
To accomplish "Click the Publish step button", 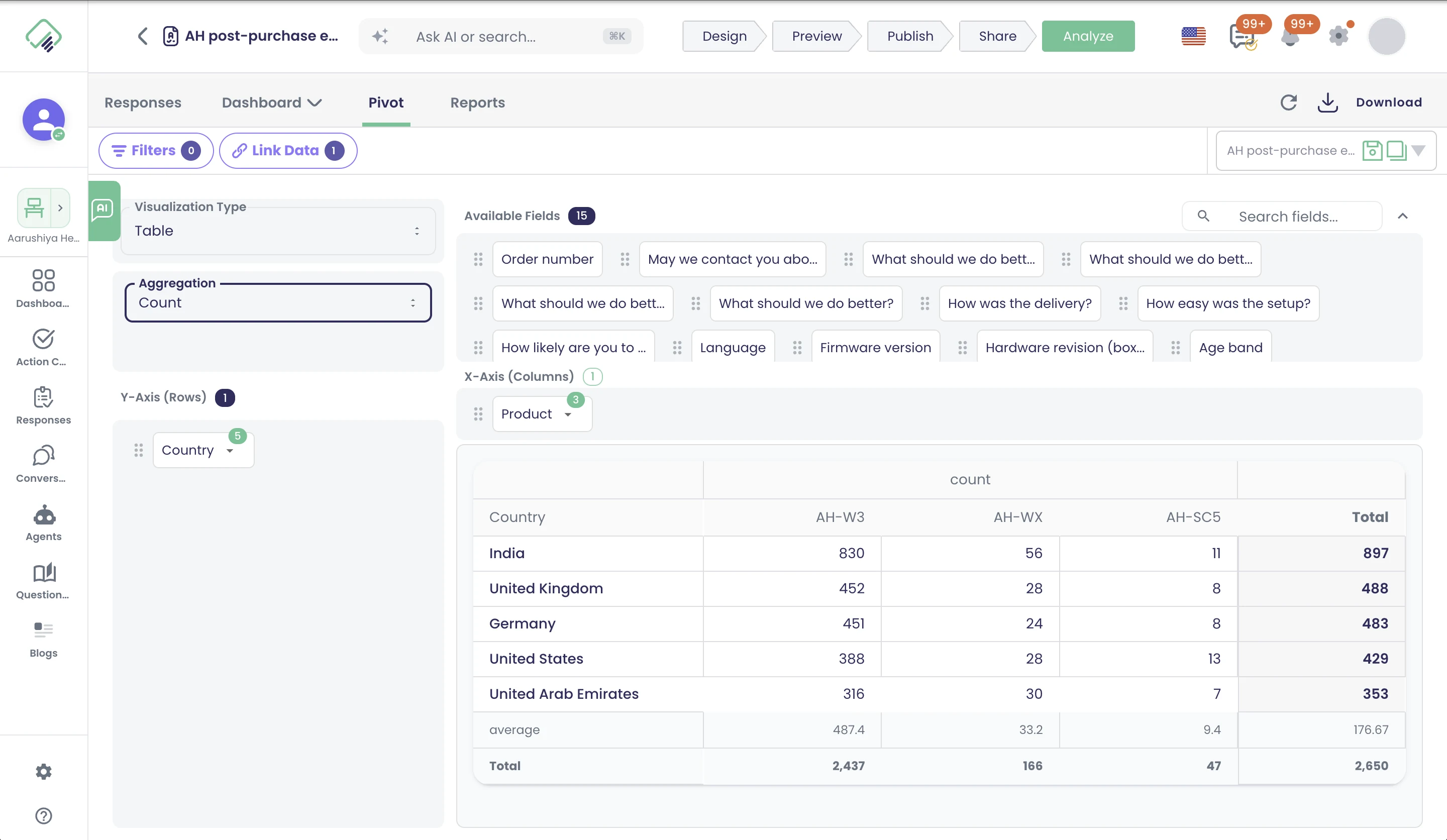I will click(910, 36).
